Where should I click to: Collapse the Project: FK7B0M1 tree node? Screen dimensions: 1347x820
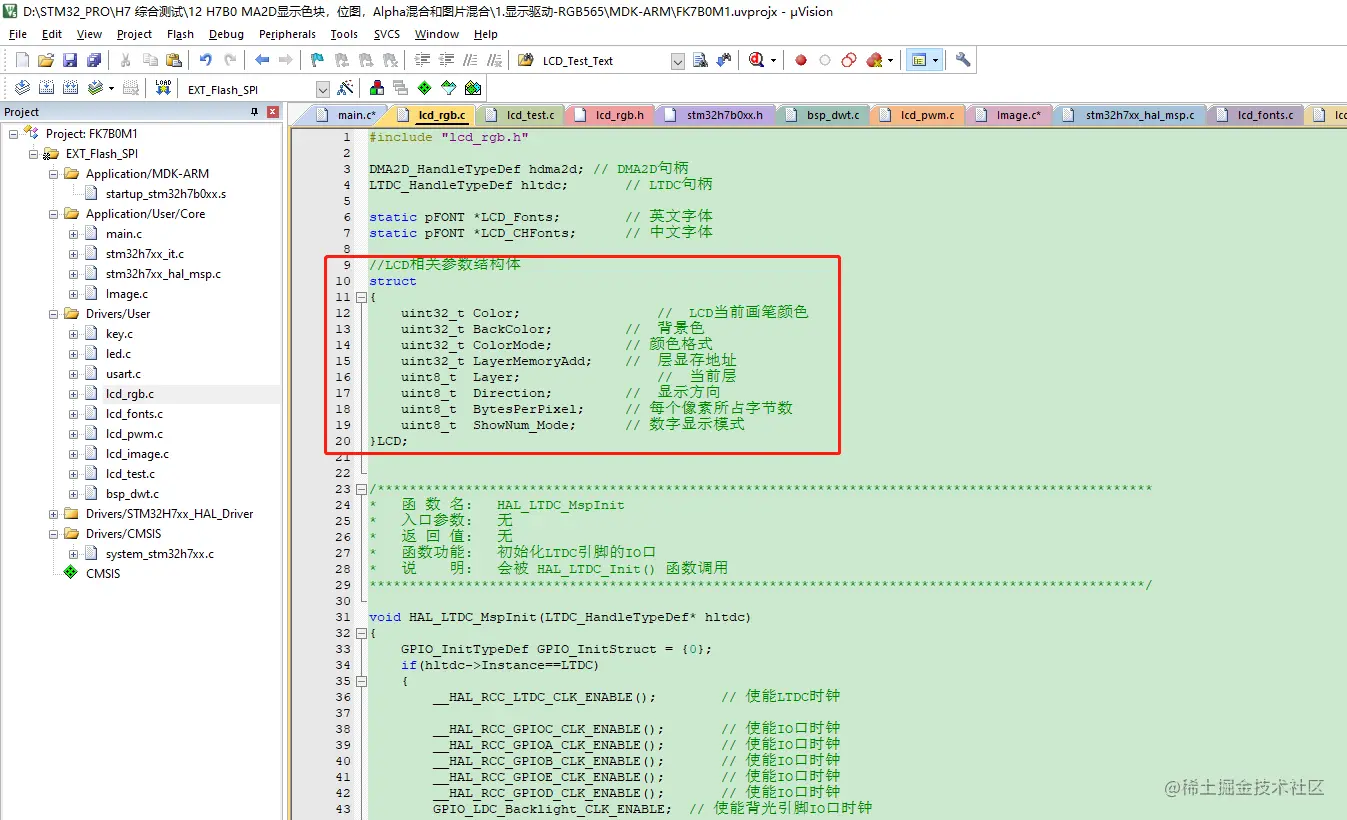point(13,133)
